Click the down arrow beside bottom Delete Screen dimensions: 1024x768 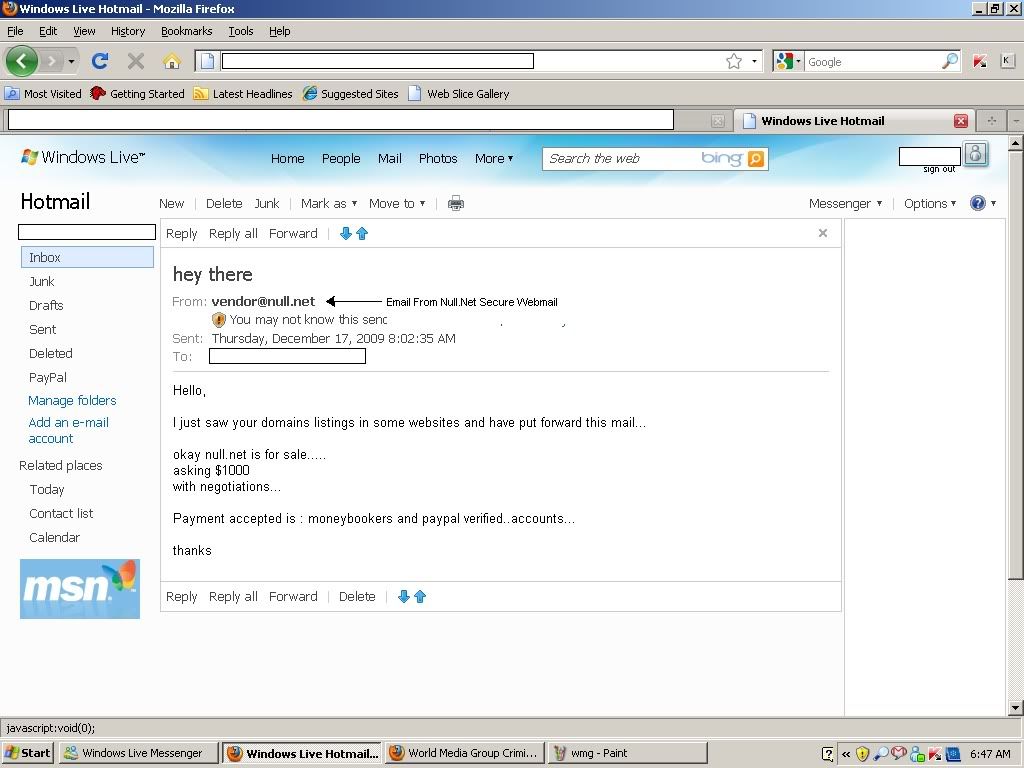point(404,596)
